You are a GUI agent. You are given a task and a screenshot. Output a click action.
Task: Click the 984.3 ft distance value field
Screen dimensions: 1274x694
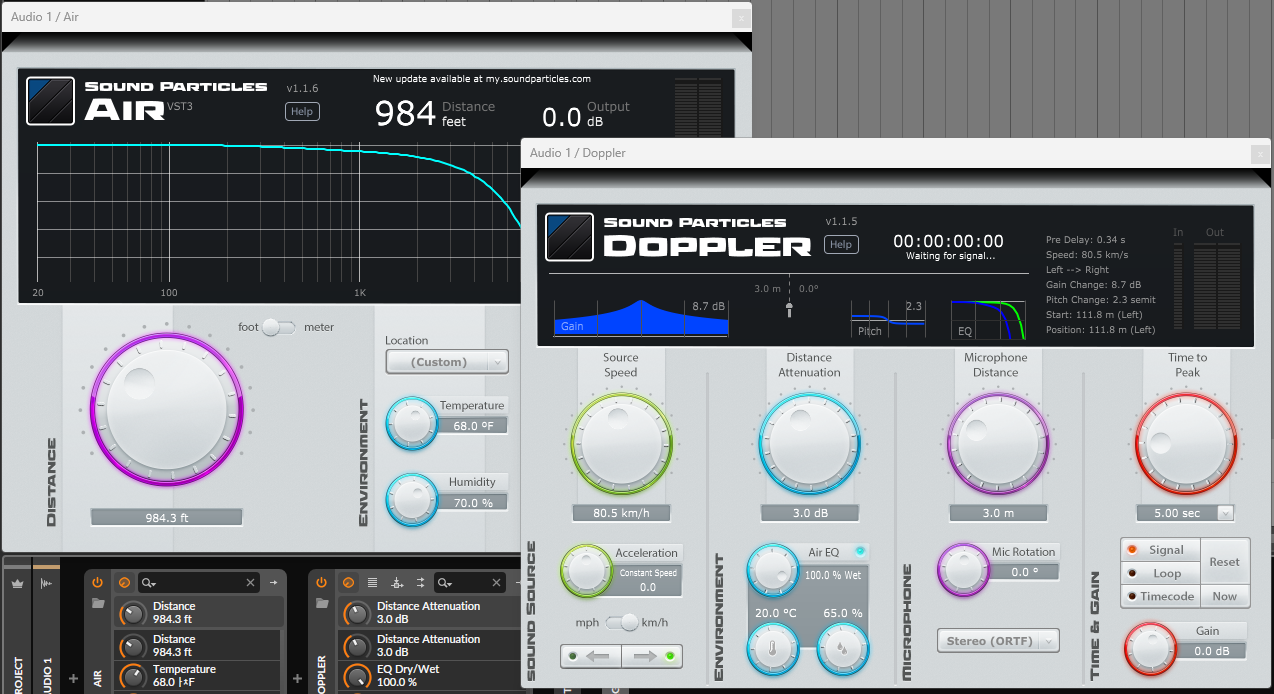167,517
